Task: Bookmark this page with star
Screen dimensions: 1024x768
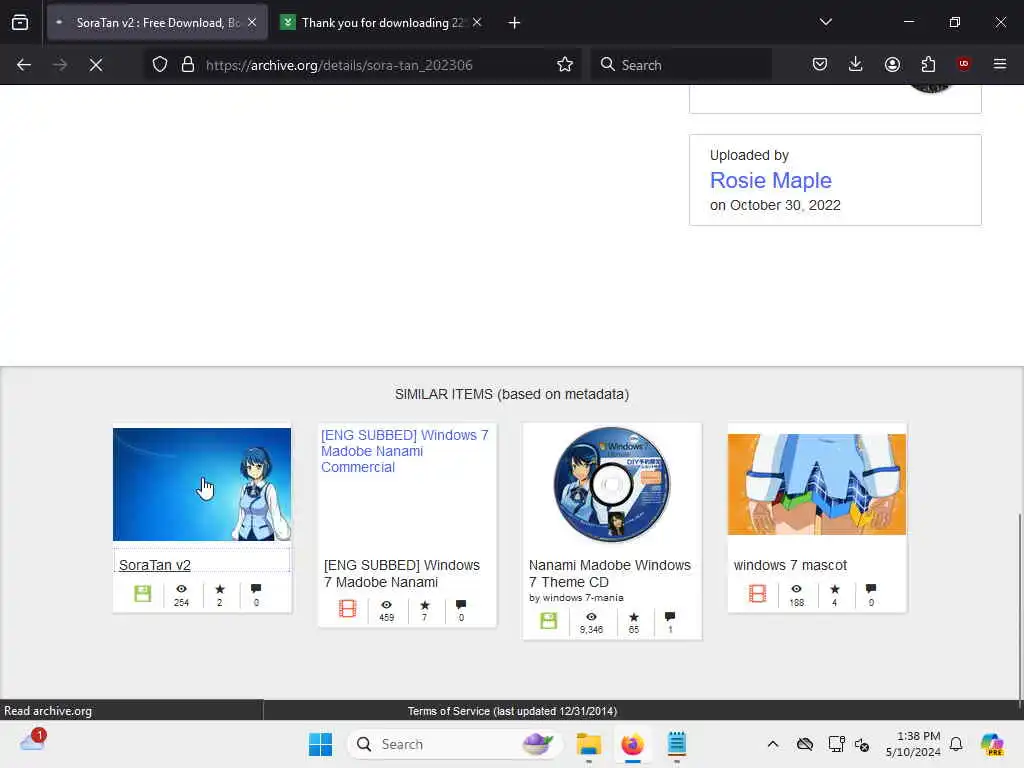Action: (565, 65)
